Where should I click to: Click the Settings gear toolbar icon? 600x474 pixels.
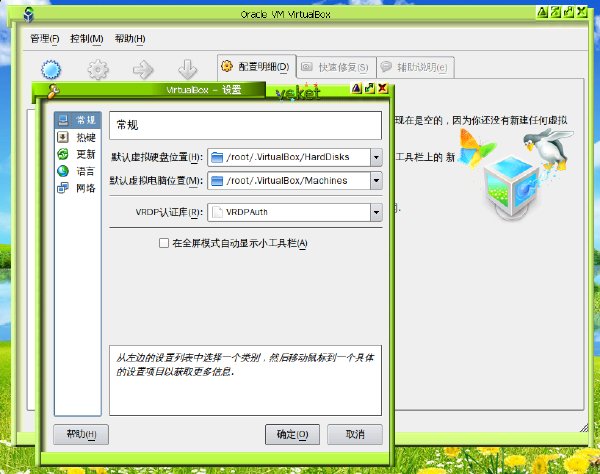98,70
